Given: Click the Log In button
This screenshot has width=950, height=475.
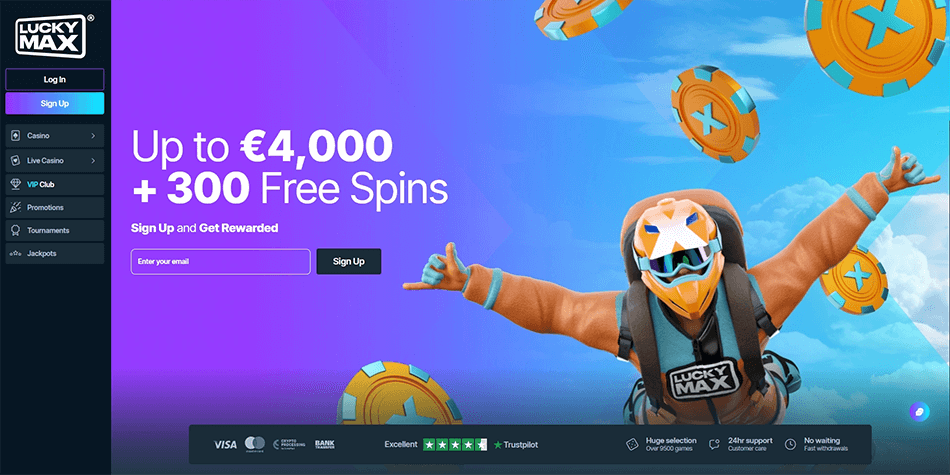Looking at the screenshot, I should coord(55,79).
